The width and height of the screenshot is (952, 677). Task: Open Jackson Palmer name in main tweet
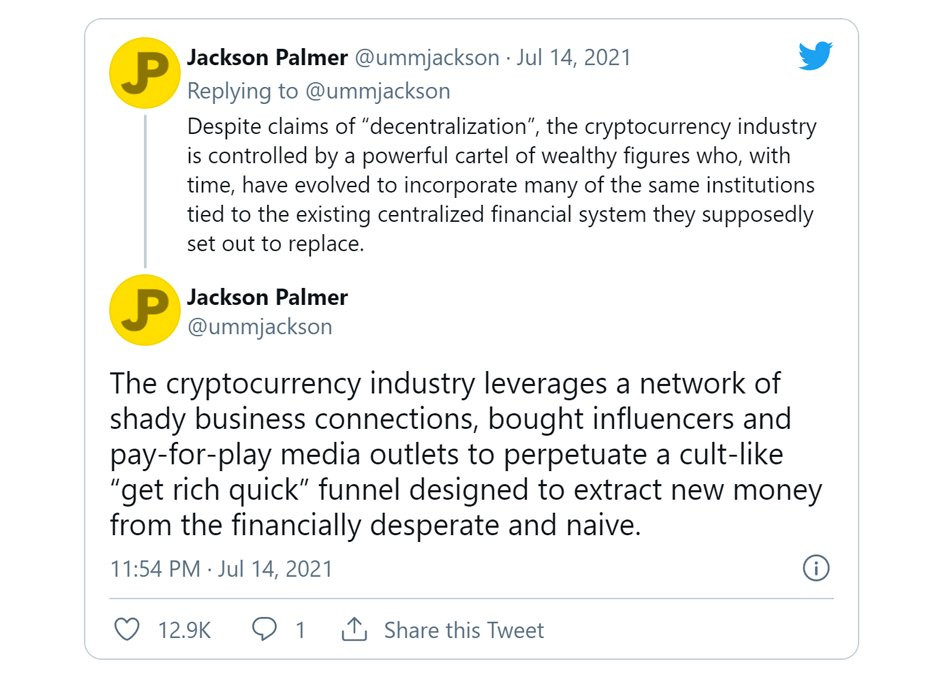[x=267, y=298]
